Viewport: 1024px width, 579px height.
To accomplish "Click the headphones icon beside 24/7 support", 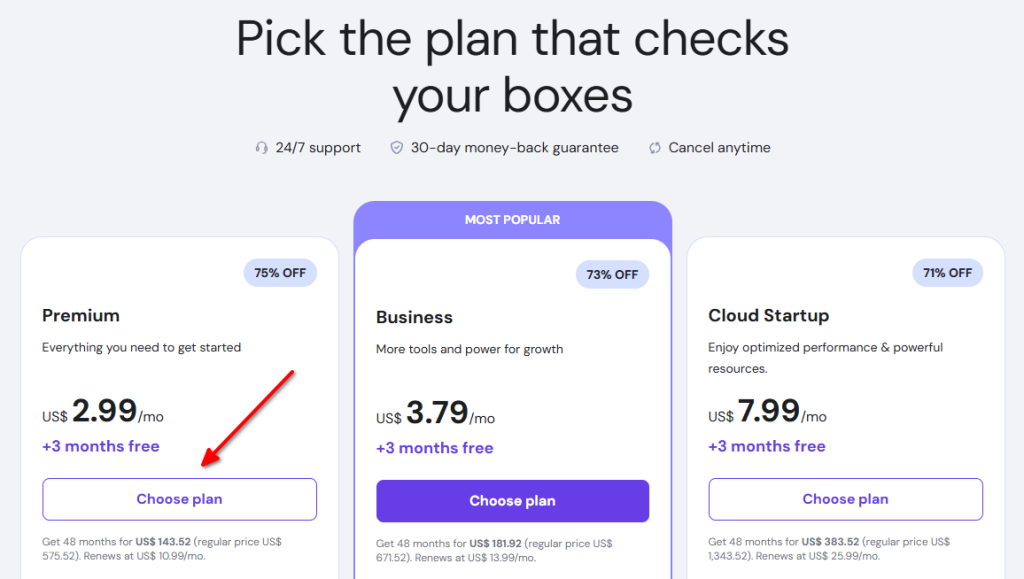I will coord(262,147).
